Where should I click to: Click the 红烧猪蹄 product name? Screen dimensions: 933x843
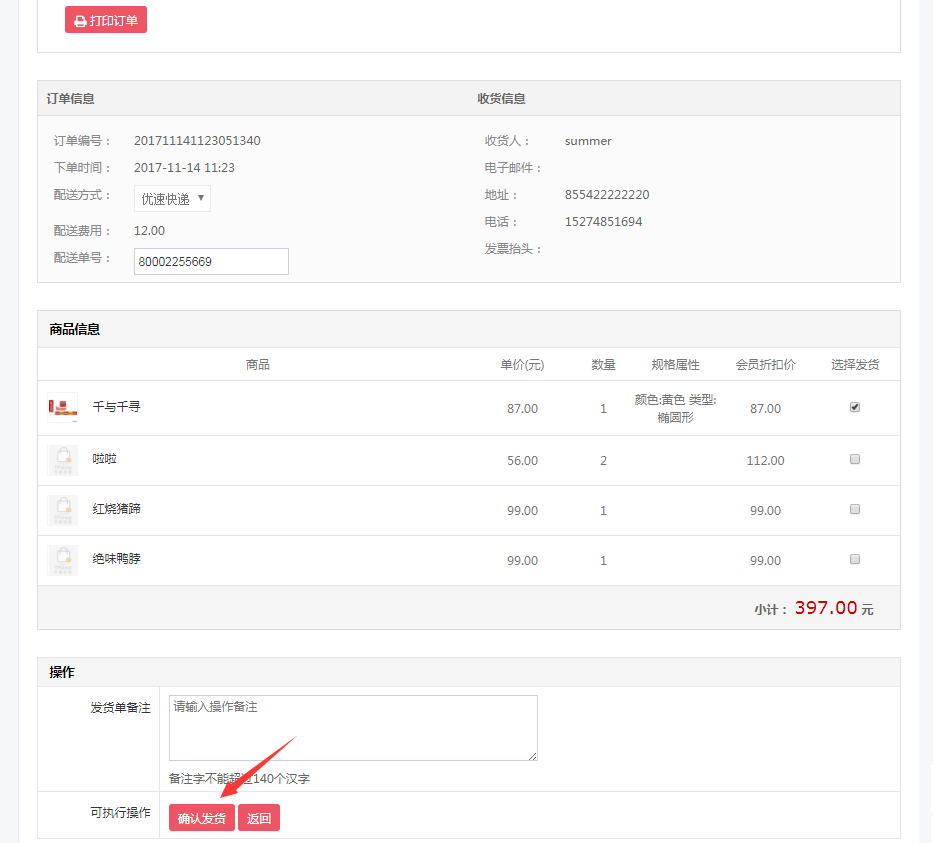[117, 509]
